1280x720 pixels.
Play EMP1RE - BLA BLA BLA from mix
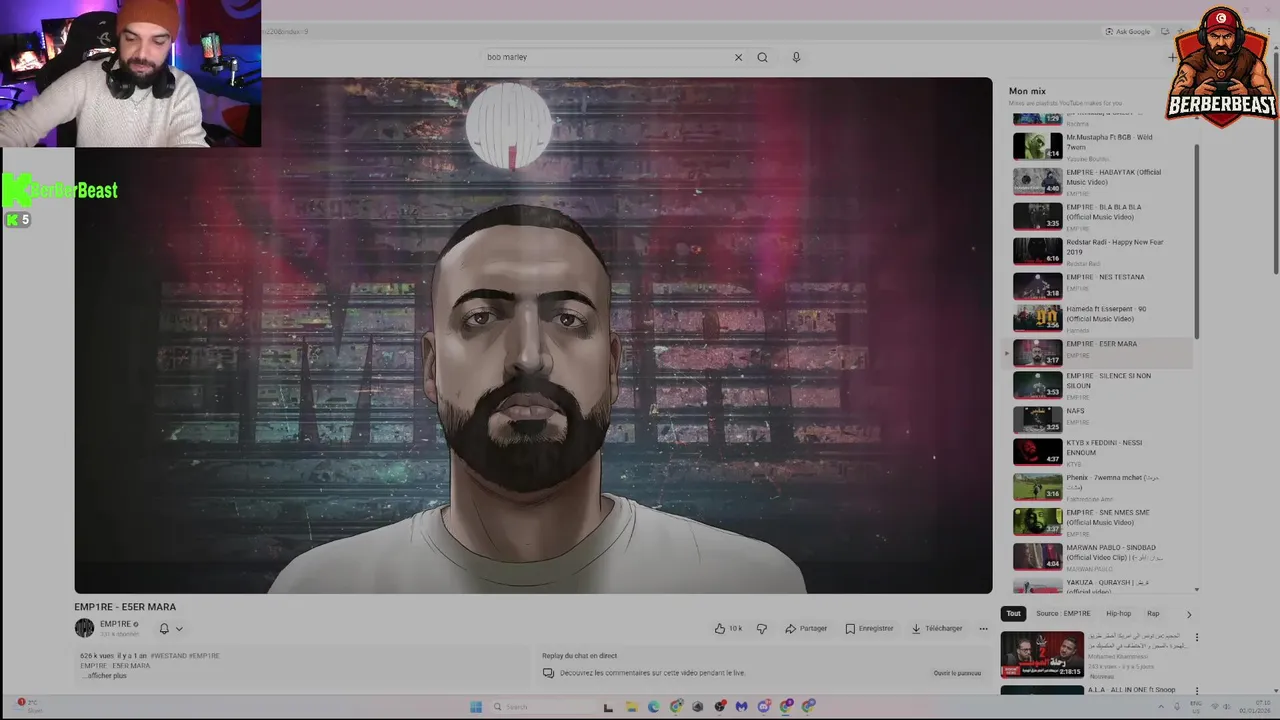pyautogui.click(x=1100, y=216)
